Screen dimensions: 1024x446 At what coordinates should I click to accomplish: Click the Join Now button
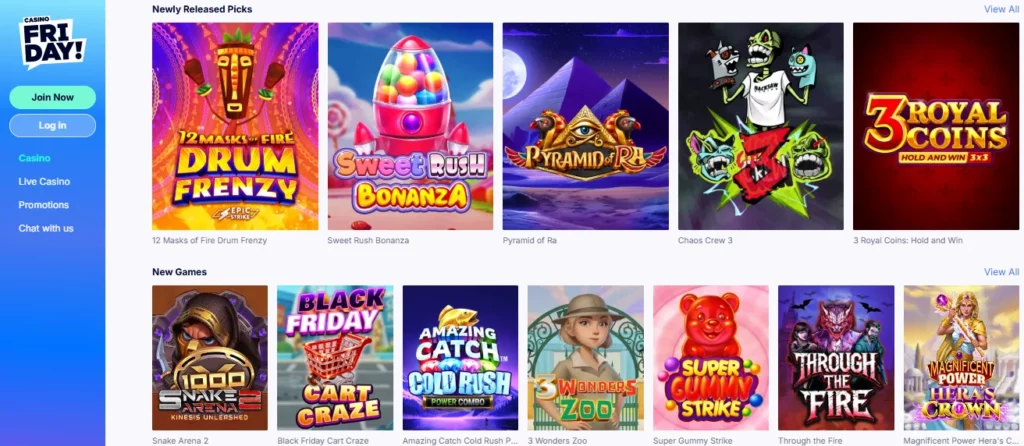tap(52, 97)
